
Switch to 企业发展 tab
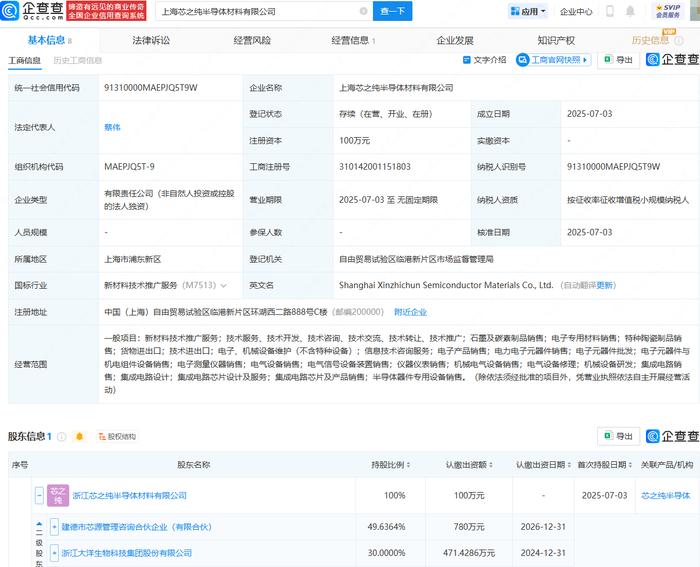pyautogui.click(x=455, y=41)
